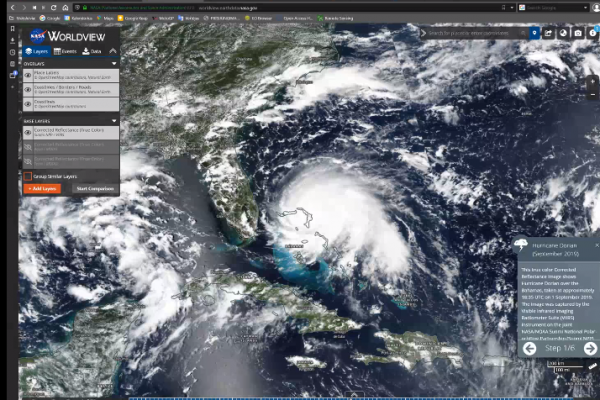Open the bookmarks panel icon in browser sidebar
This screenshot has width=600, height=400.
(13, 29)
